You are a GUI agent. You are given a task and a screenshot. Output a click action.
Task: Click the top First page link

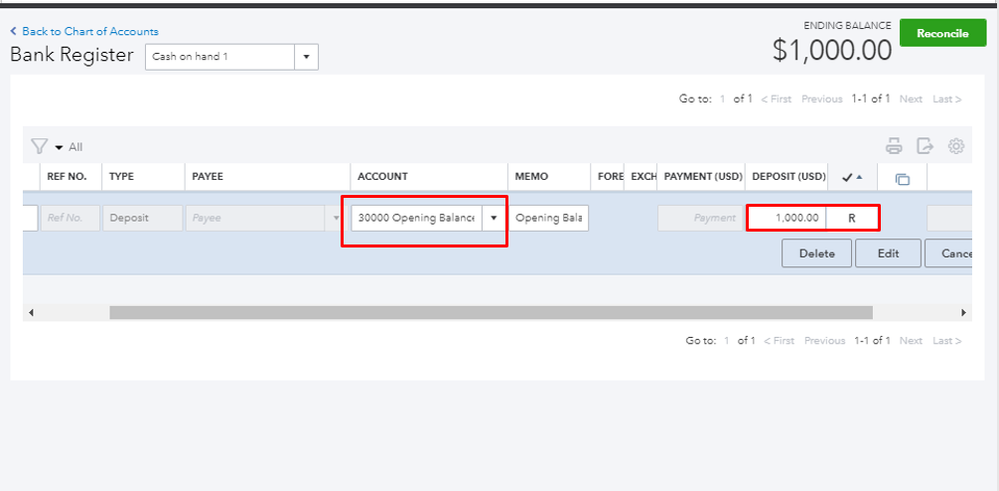click(x=776, y=99)
